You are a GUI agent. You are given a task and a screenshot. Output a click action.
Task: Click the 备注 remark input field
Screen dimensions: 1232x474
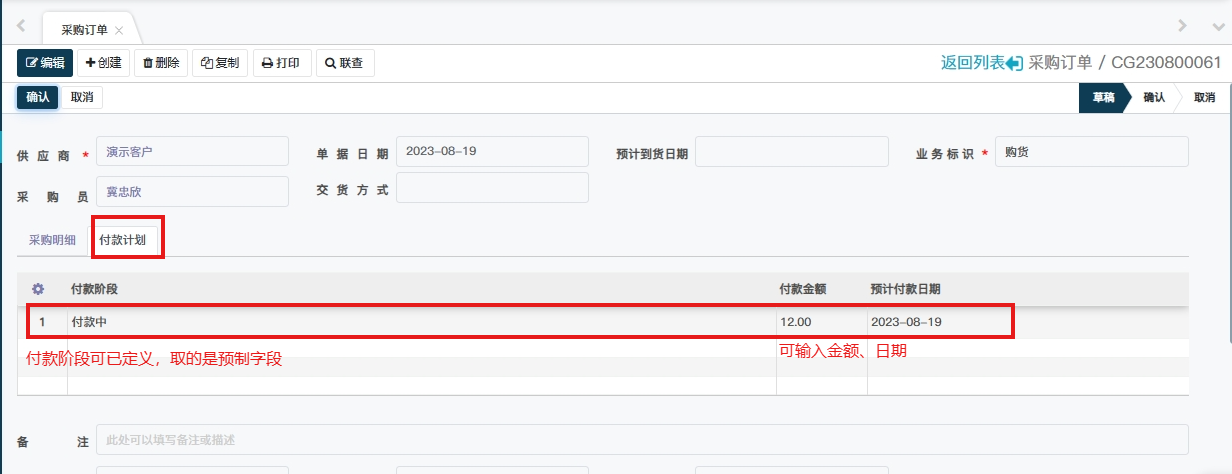641,440
